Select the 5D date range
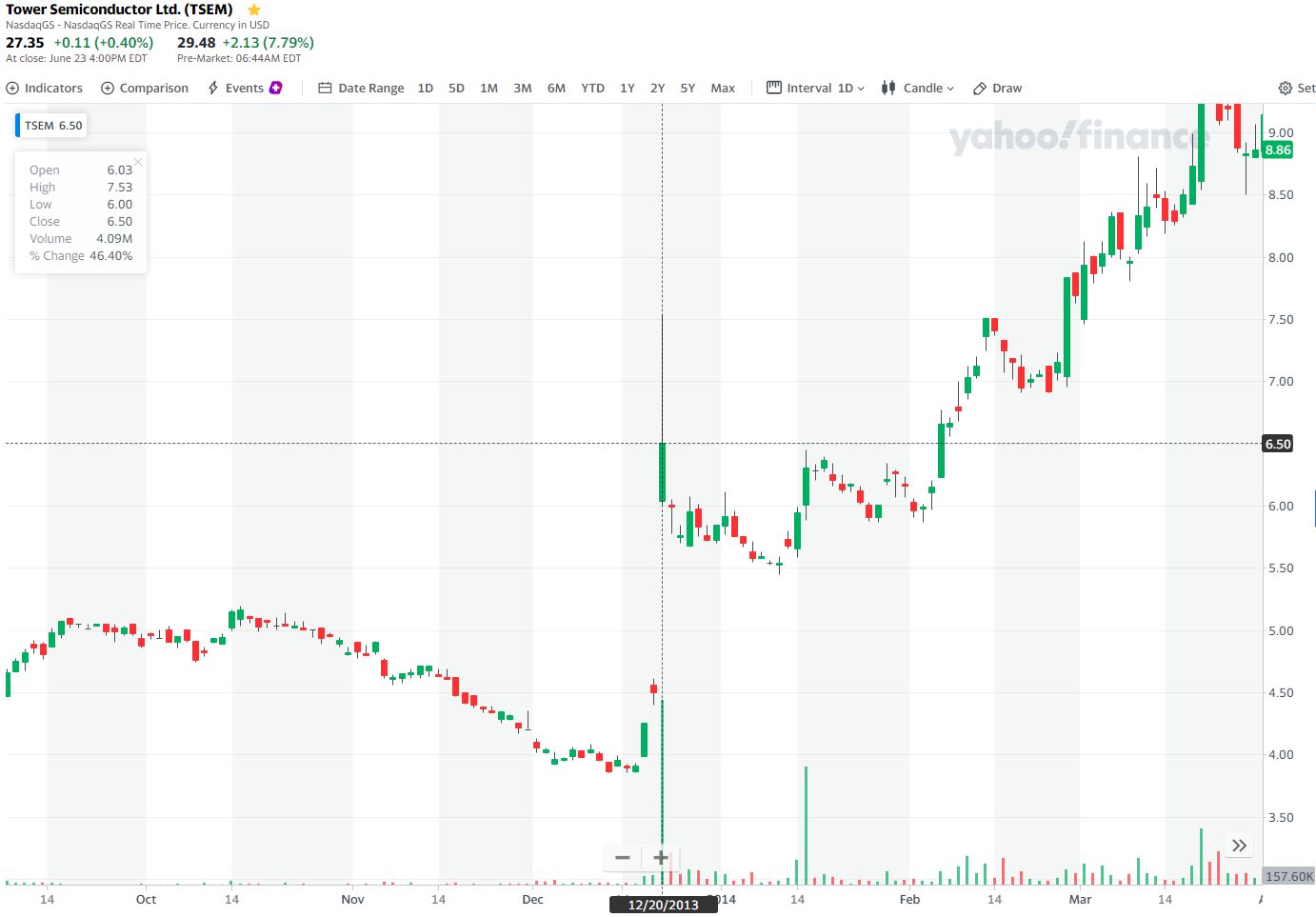The height and width of the screenshot is (917, 1316). coord(457,88)
